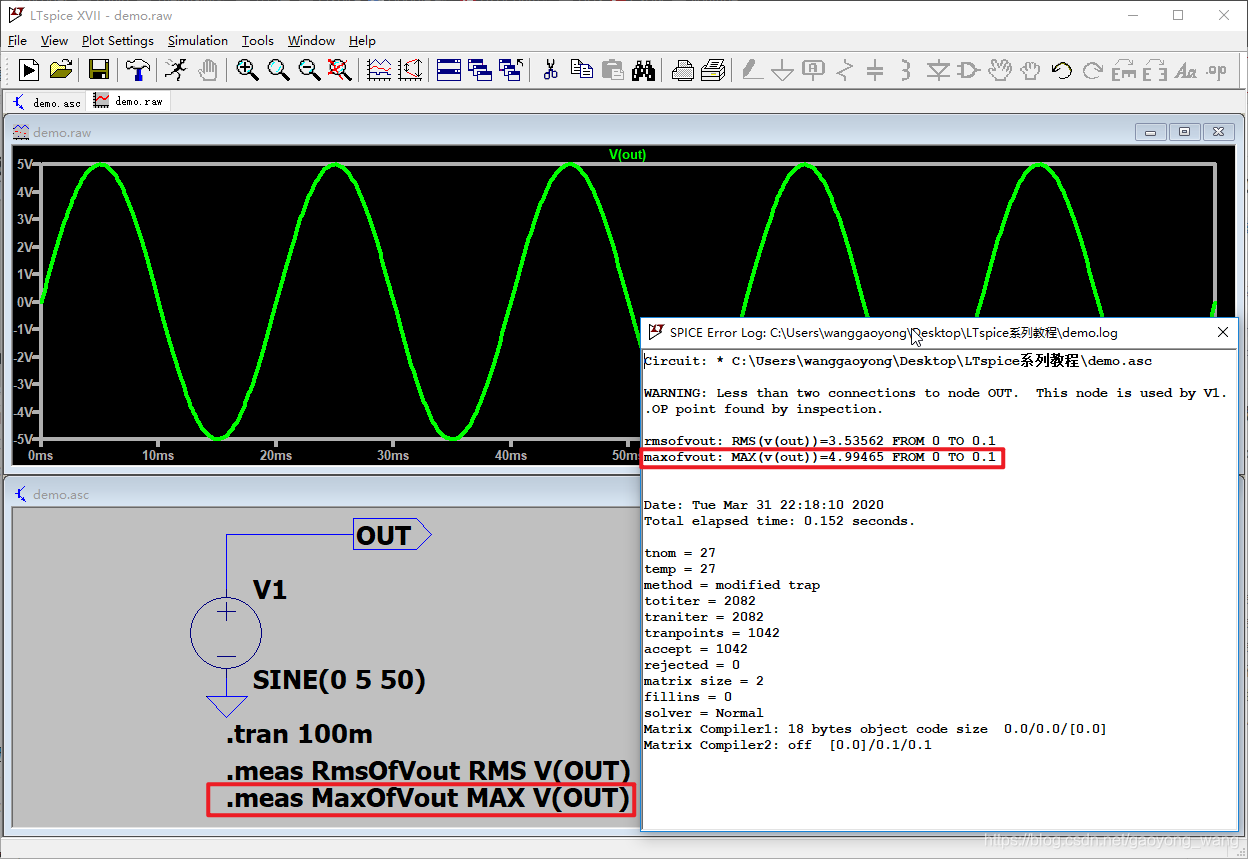
Task: Open the File menu
Action: pos(18,41)
